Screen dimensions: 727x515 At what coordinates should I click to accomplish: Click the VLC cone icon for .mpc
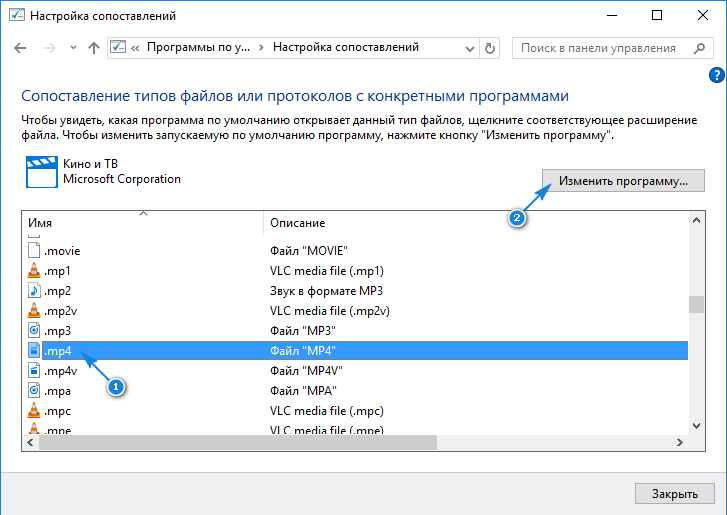pyautogui.click(x=34, y=410)
